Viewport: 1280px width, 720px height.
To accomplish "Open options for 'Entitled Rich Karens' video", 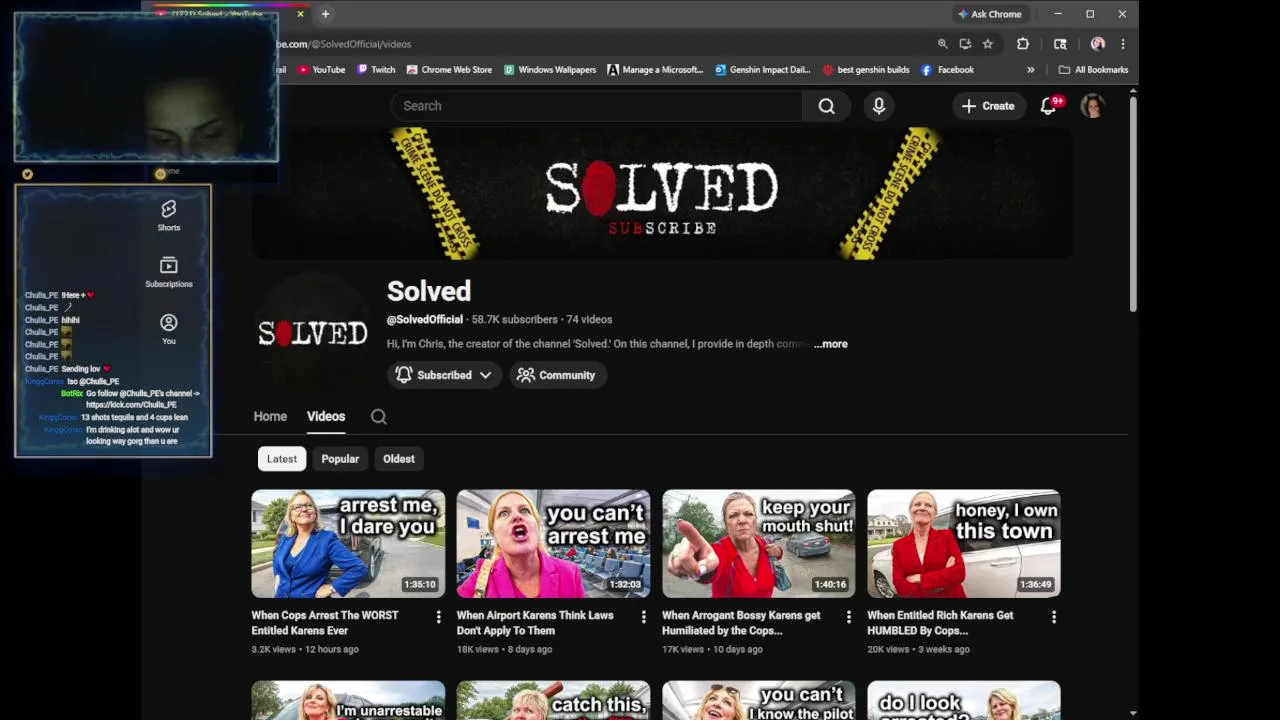I will [x=1053, y=617].
